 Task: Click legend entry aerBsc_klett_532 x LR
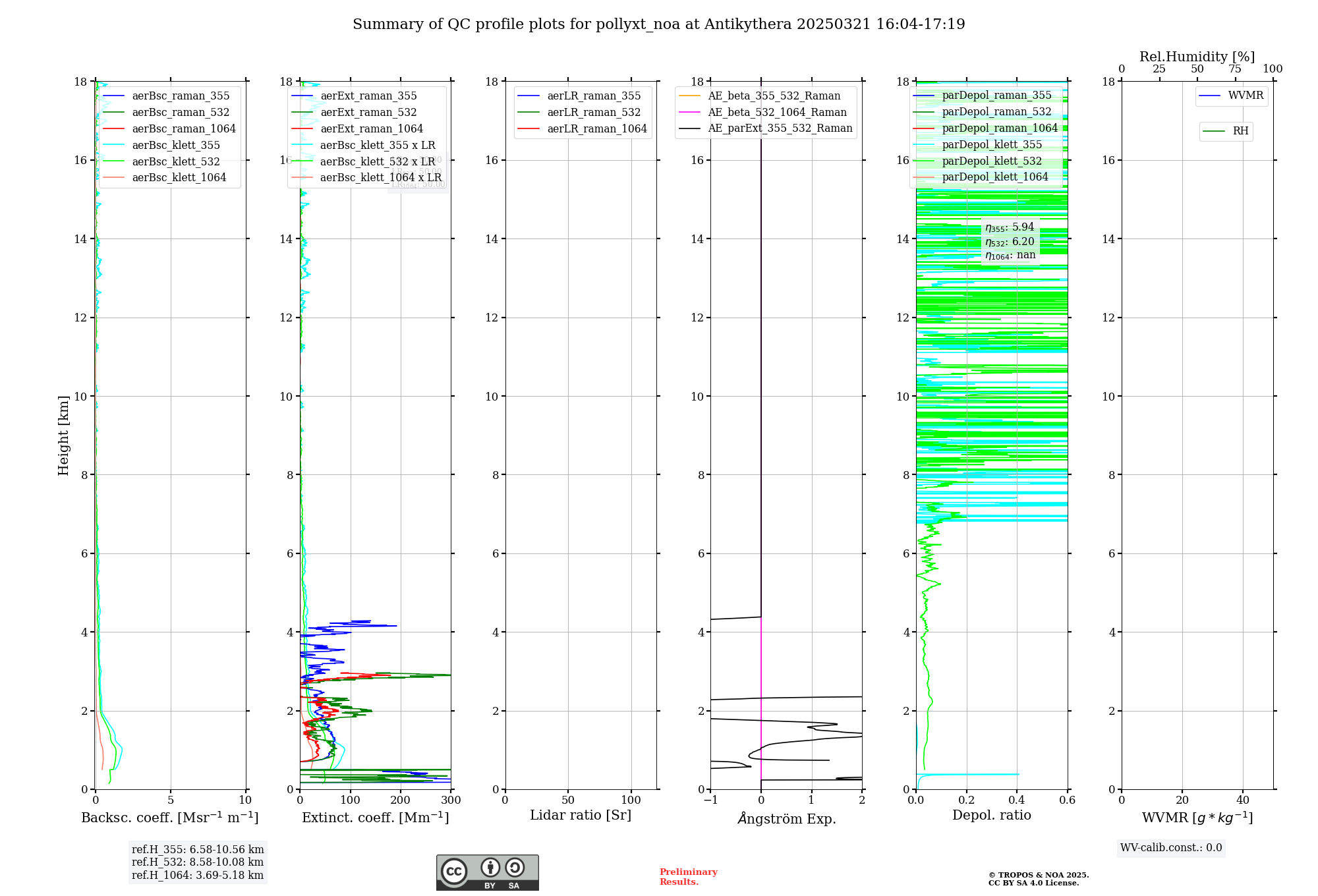tap(363, 162)
